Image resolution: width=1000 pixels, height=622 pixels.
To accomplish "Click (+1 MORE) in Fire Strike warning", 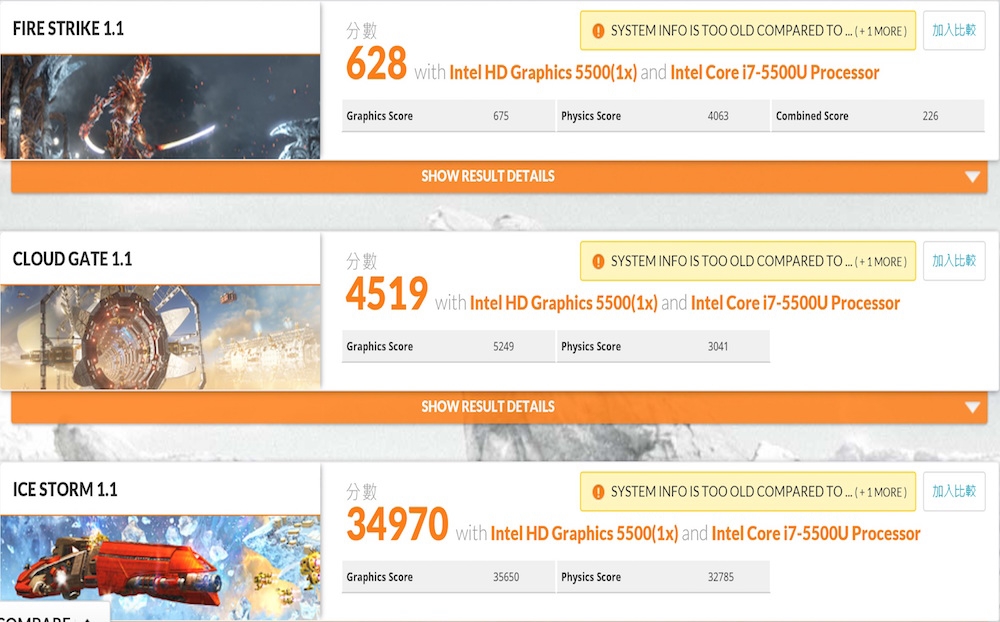I will [881, 31].
